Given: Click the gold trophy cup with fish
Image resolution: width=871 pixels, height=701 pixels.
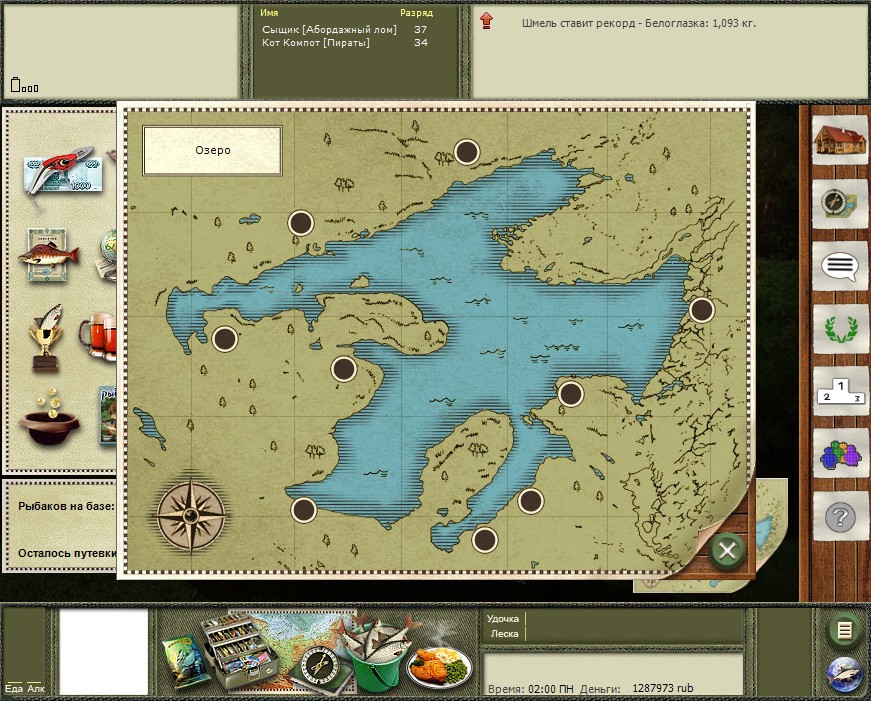Looking at the screenshot, I should pos(45,337).
